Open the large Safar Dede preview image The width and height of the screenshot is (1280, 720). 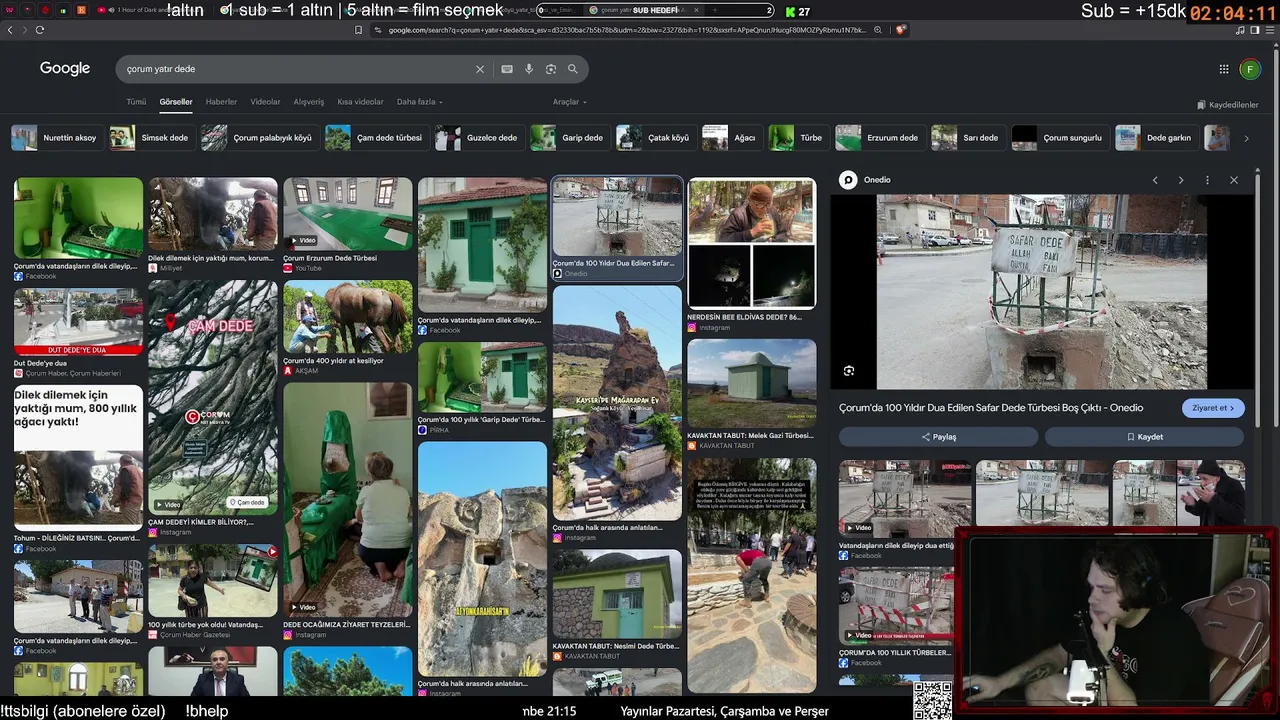pyautogui.click(x=1041, y=292)
